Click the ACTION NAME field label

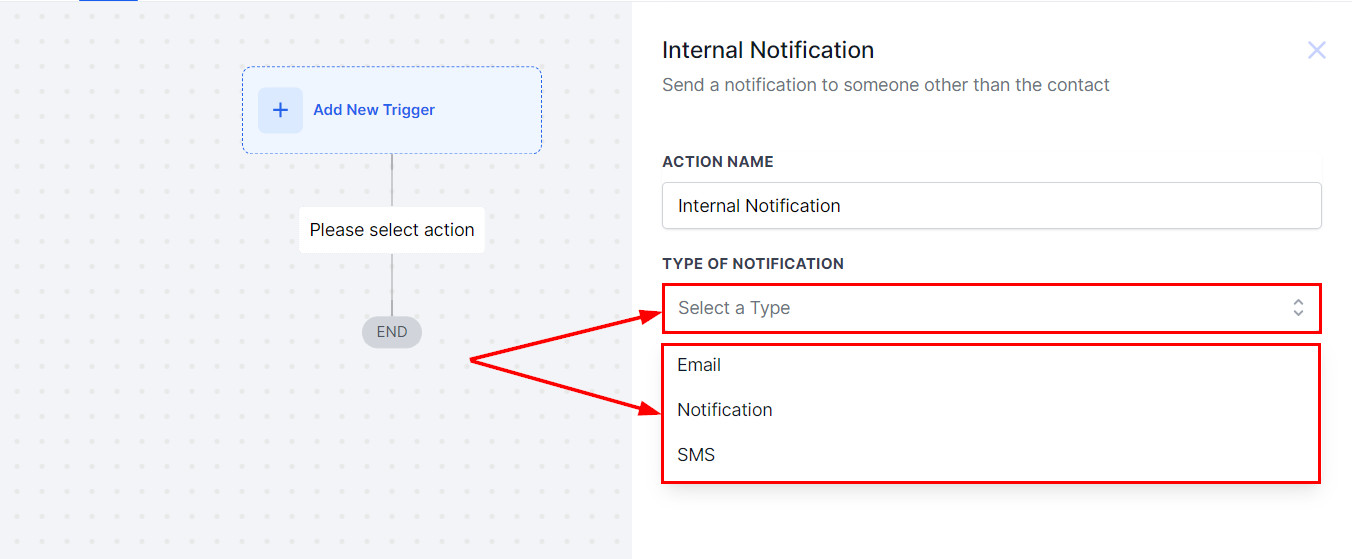(x=718, y=162)
